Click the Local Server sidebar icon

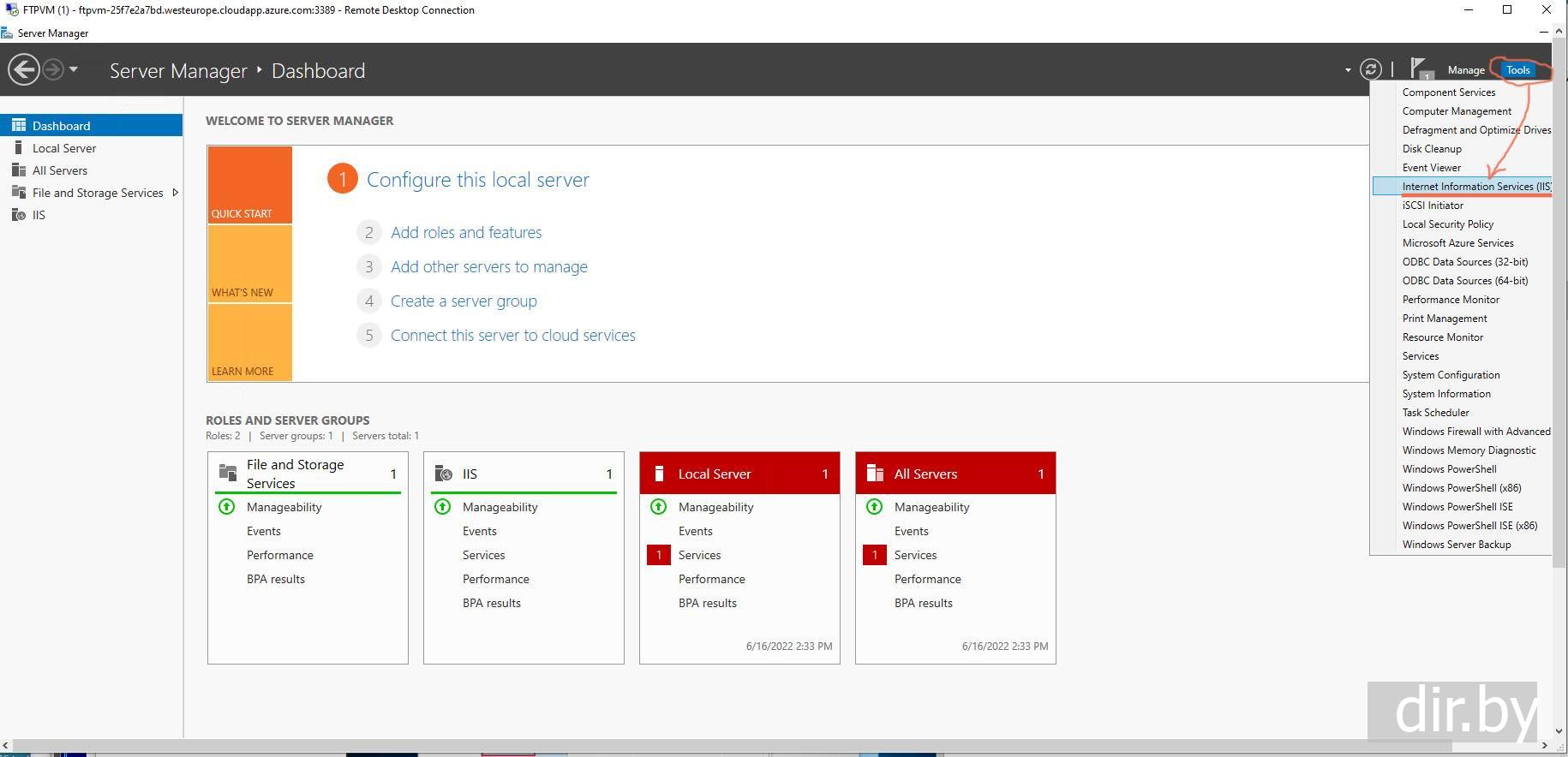point(18,148)
